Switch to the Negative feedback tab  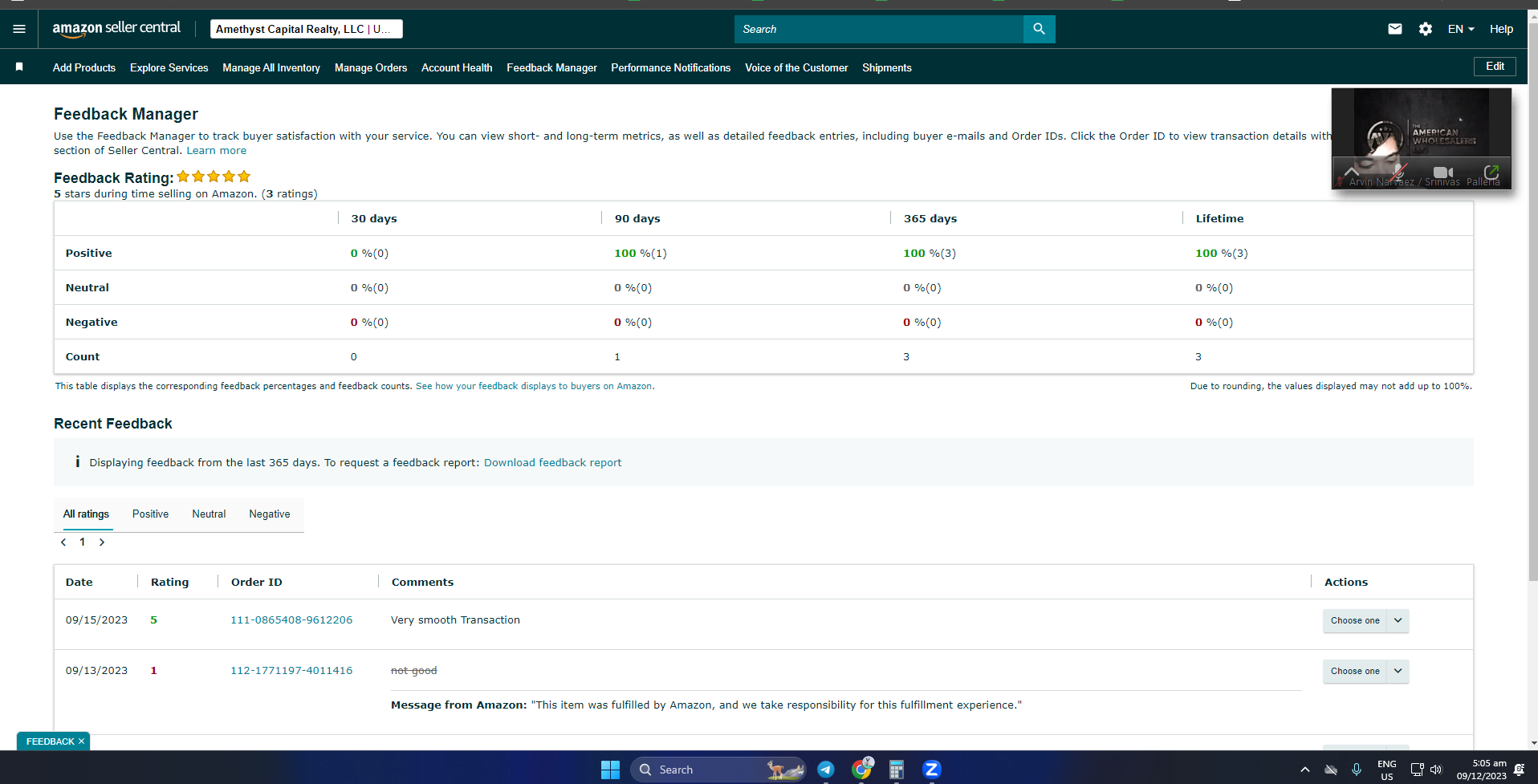click(x=270, y=514)
